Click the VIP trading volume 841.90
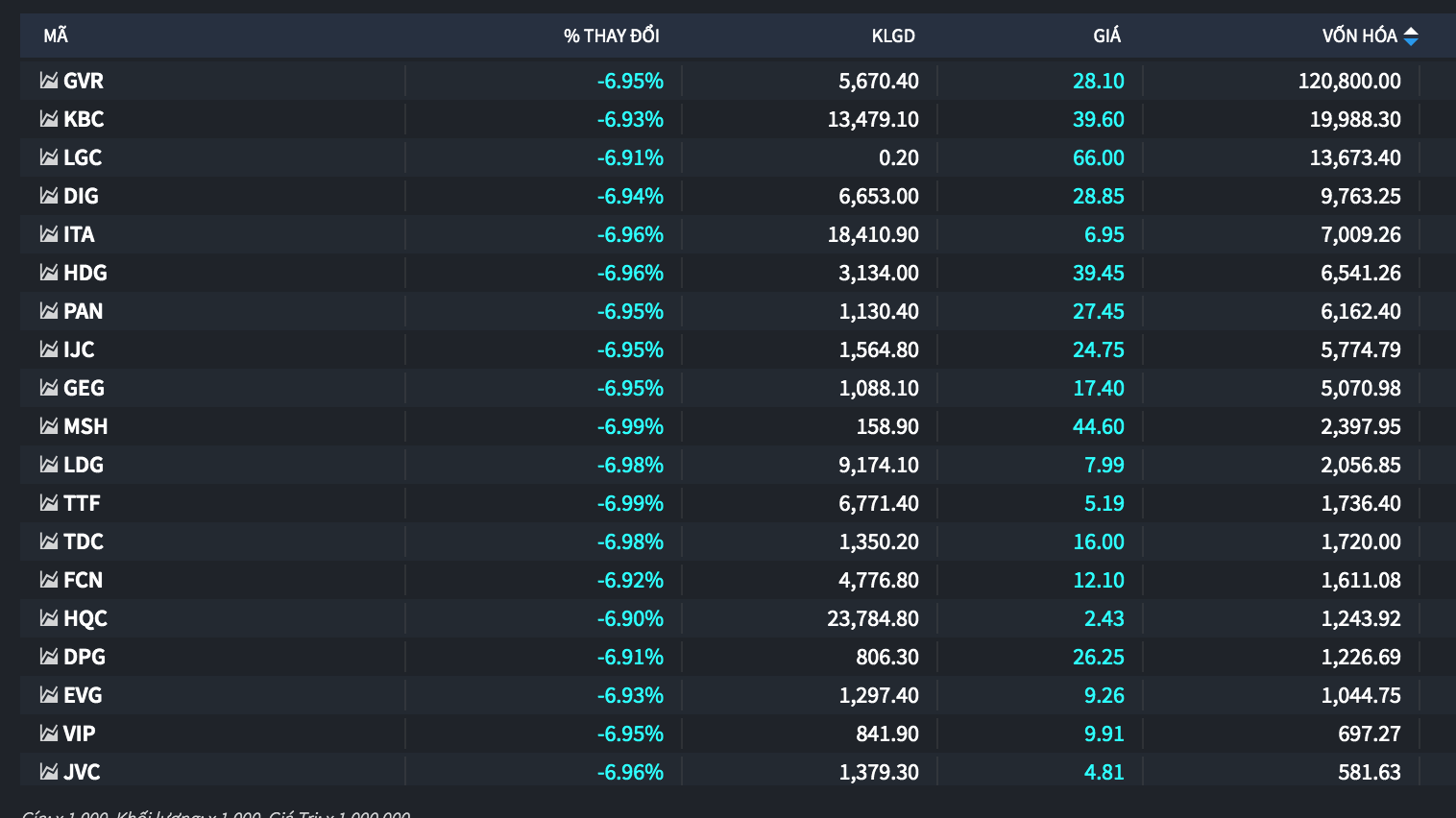This screenshot has height=818, width=1456. point(886,734)
